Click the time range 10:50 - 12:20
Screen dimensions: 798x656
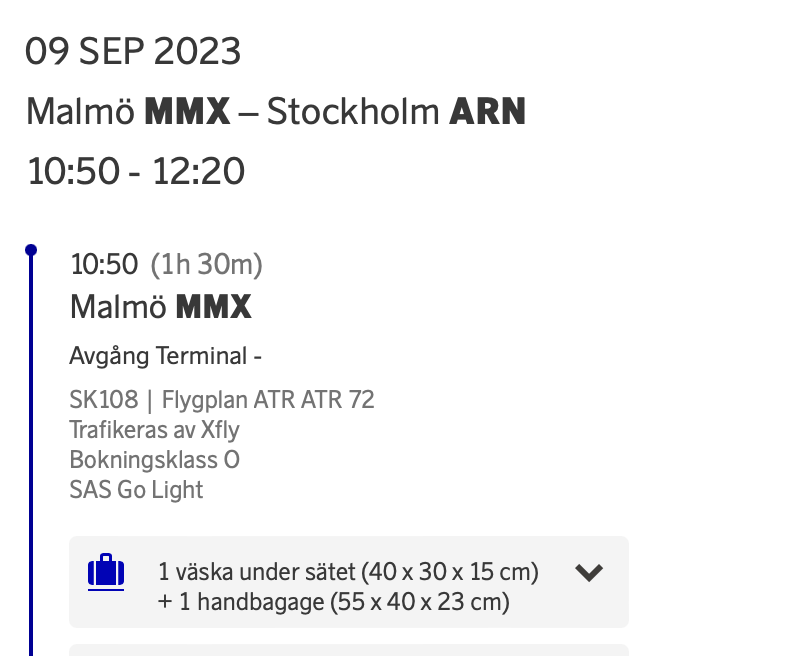coord(136,172)
